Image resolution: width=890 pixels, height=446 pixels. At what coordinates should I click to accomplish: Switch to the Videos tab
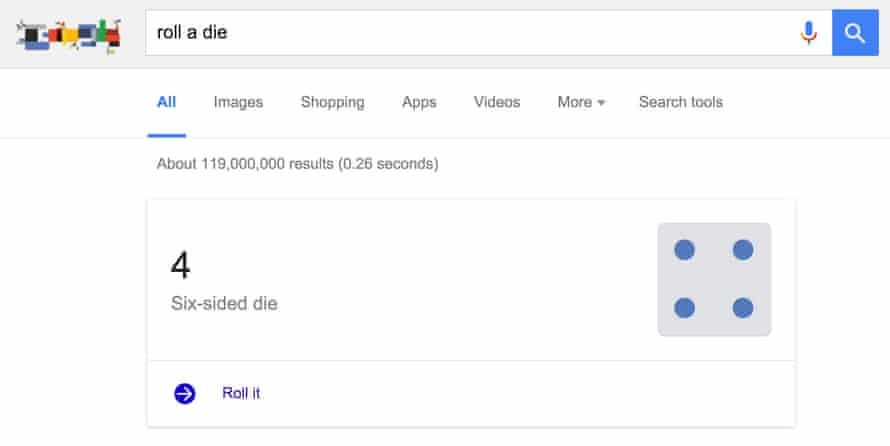click(497, 102)
